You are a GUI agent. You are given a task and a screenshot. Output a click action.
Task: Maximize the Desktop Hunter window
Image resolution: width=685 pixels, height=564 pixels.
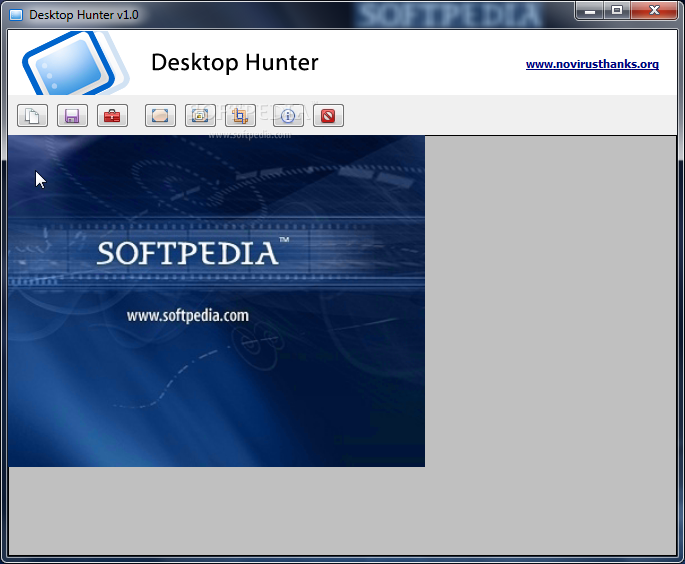617,10
